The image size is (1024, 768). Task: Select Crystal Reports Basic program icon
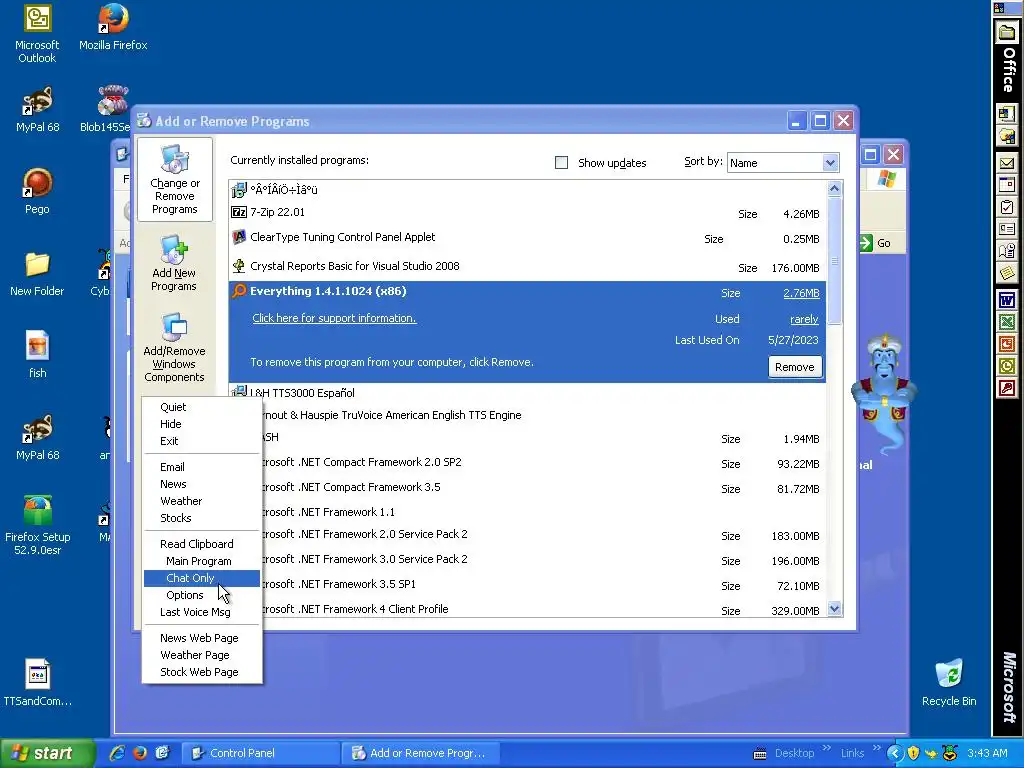pyautogui.click(x=239, y=266)
